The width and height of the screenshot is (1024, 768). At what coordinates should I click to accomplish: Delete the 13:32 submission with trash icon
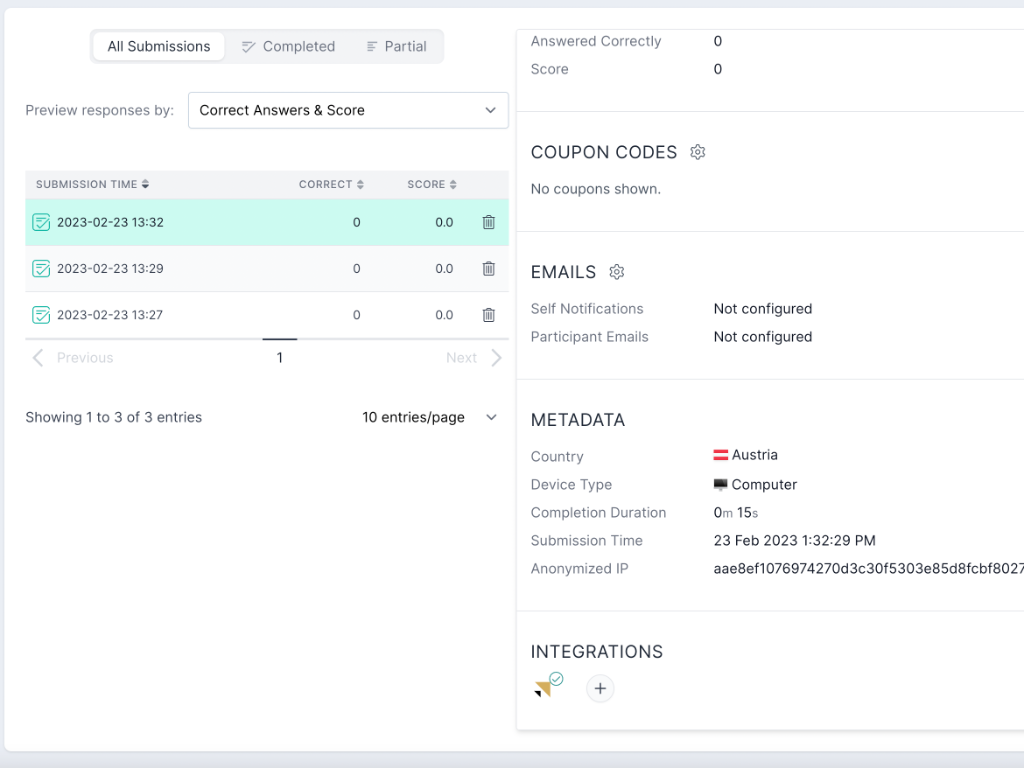tap(488, 222)
